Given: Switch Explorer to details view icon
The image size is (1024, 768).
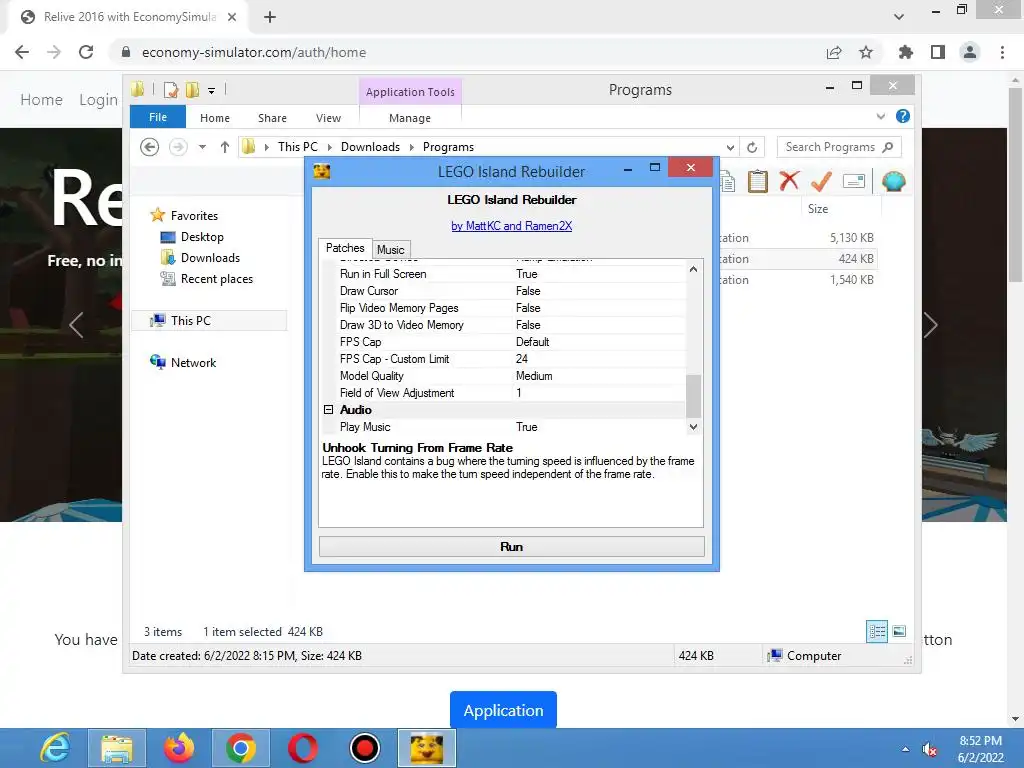Looking at the screenshot, I should click(x=877, y=632).
